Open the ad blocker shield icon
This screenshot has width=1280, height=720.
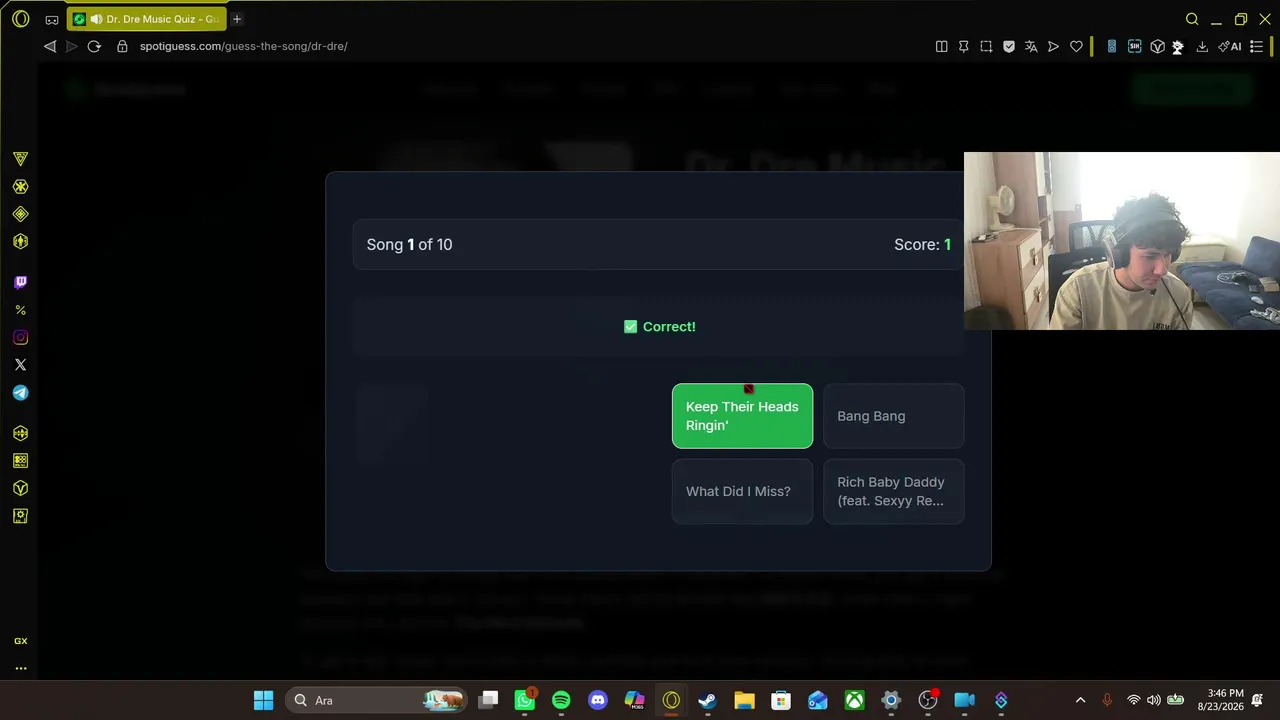(x=1009, y=46)
